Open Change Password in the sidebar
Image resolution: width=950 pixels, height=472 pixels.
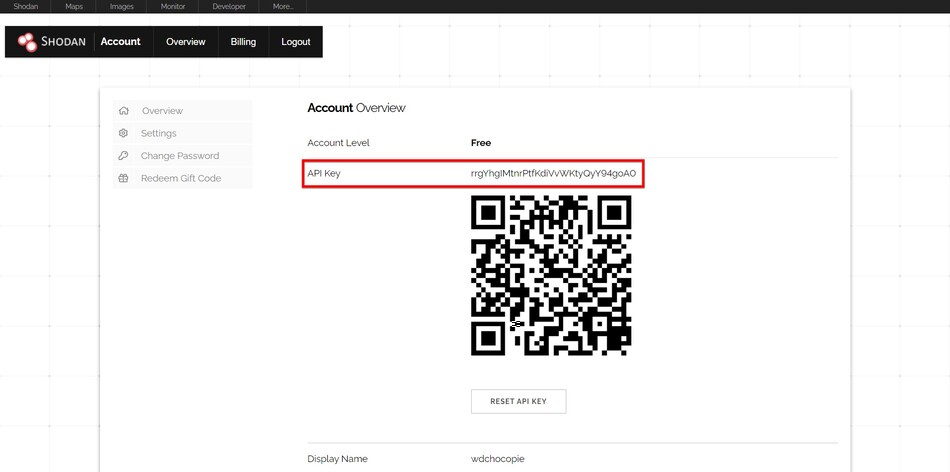(x=182, y=156)
